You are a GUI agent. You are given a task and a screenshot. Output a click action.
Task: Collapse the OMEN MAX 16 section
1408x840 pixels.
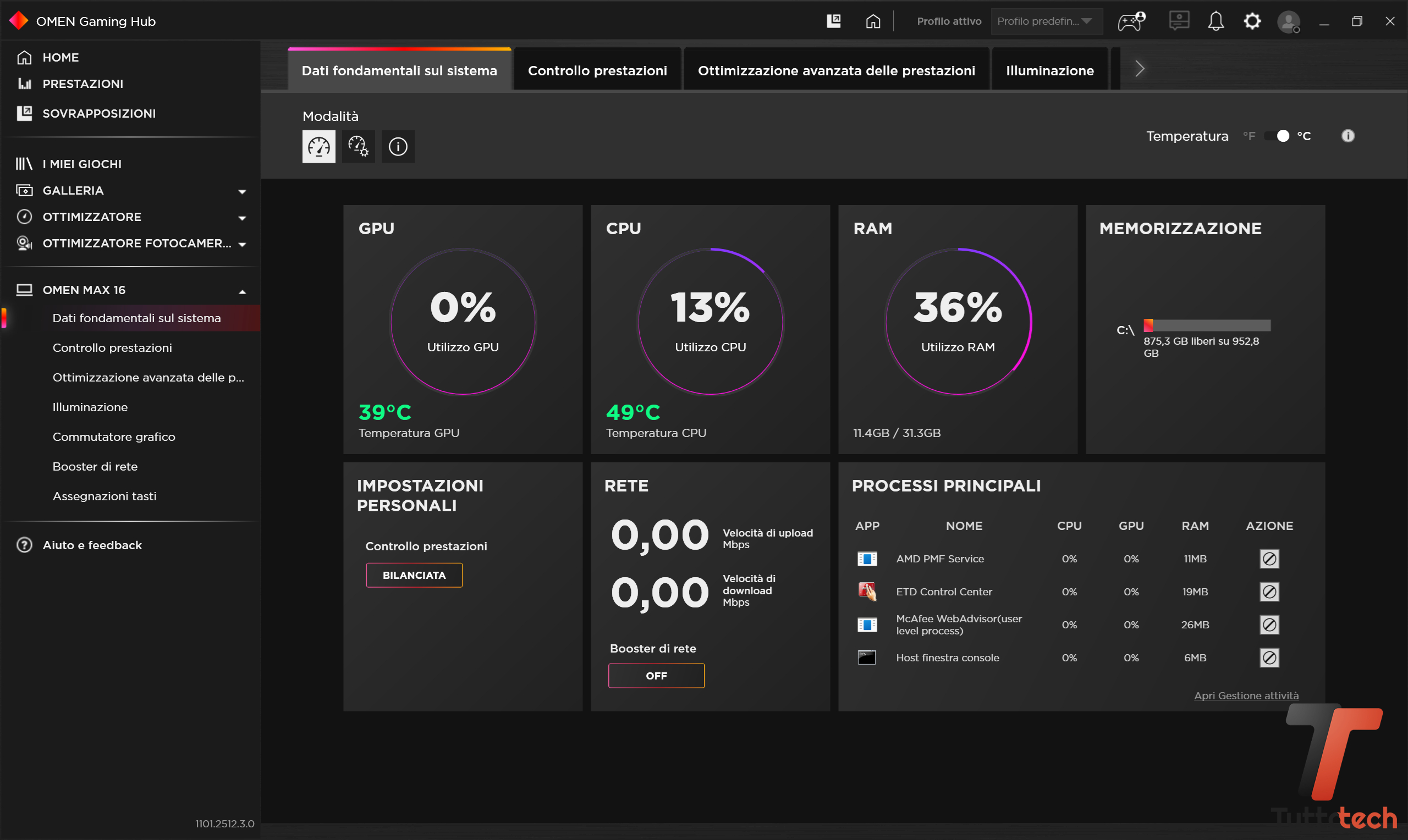tap(243, 291)
